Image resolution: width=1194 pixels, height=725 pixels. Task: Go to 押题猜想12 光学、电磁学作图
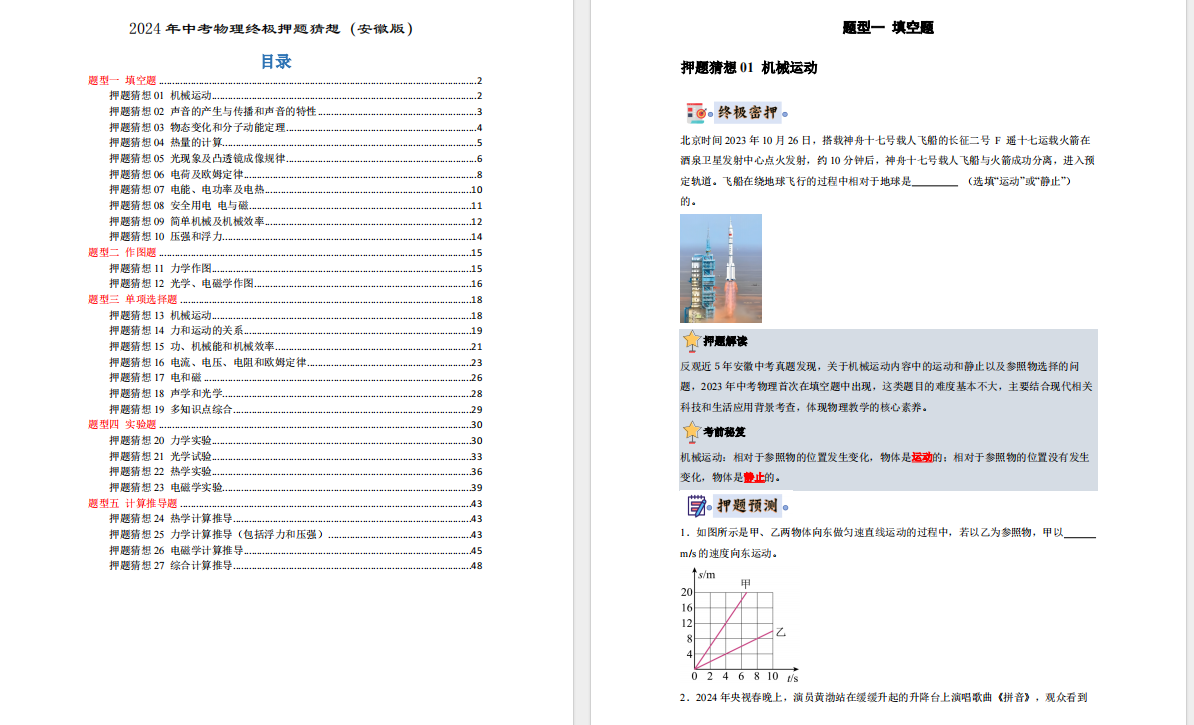295,283
